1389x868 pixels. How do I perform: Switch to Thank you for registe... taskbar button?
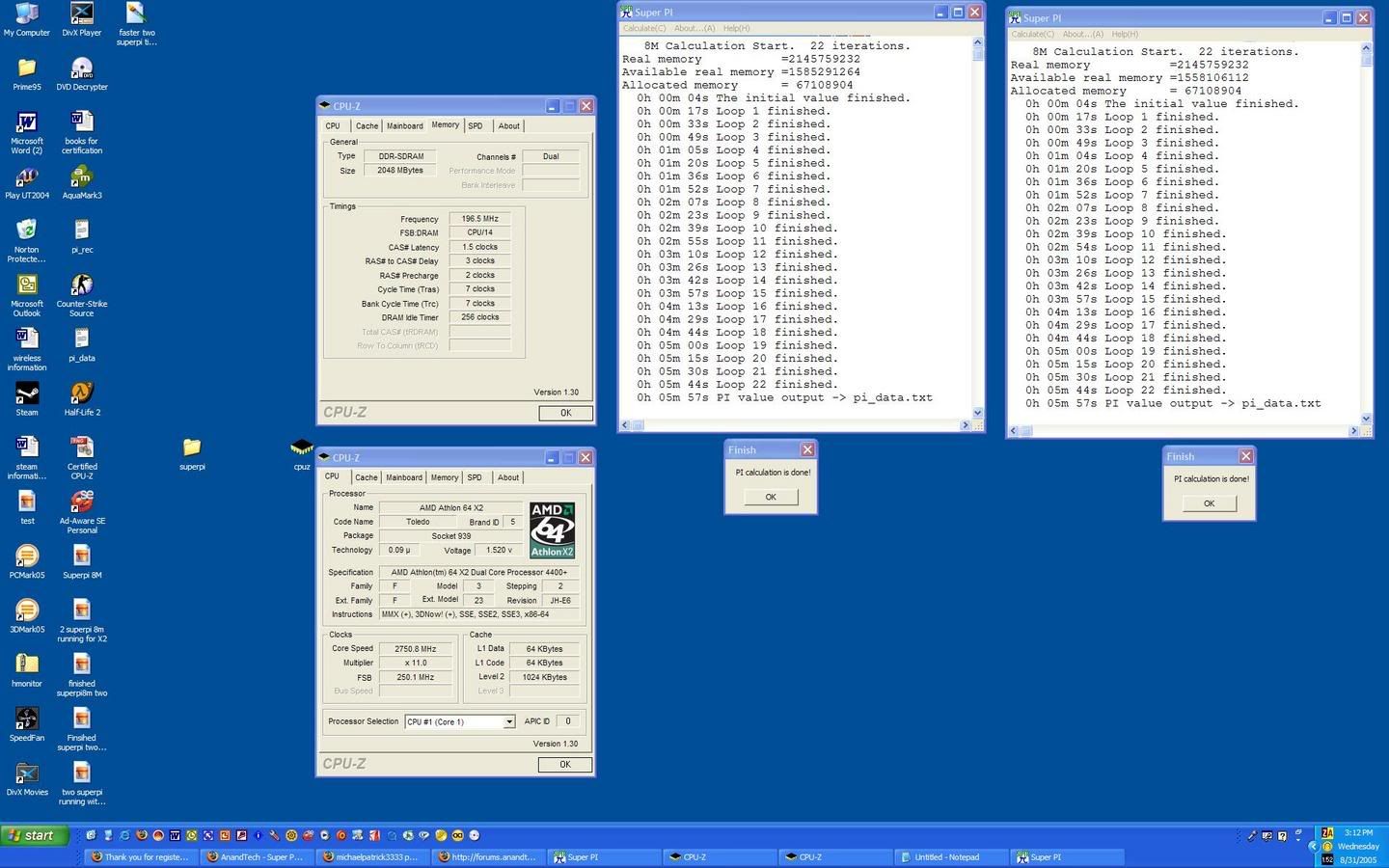click(x=141, y=856)
